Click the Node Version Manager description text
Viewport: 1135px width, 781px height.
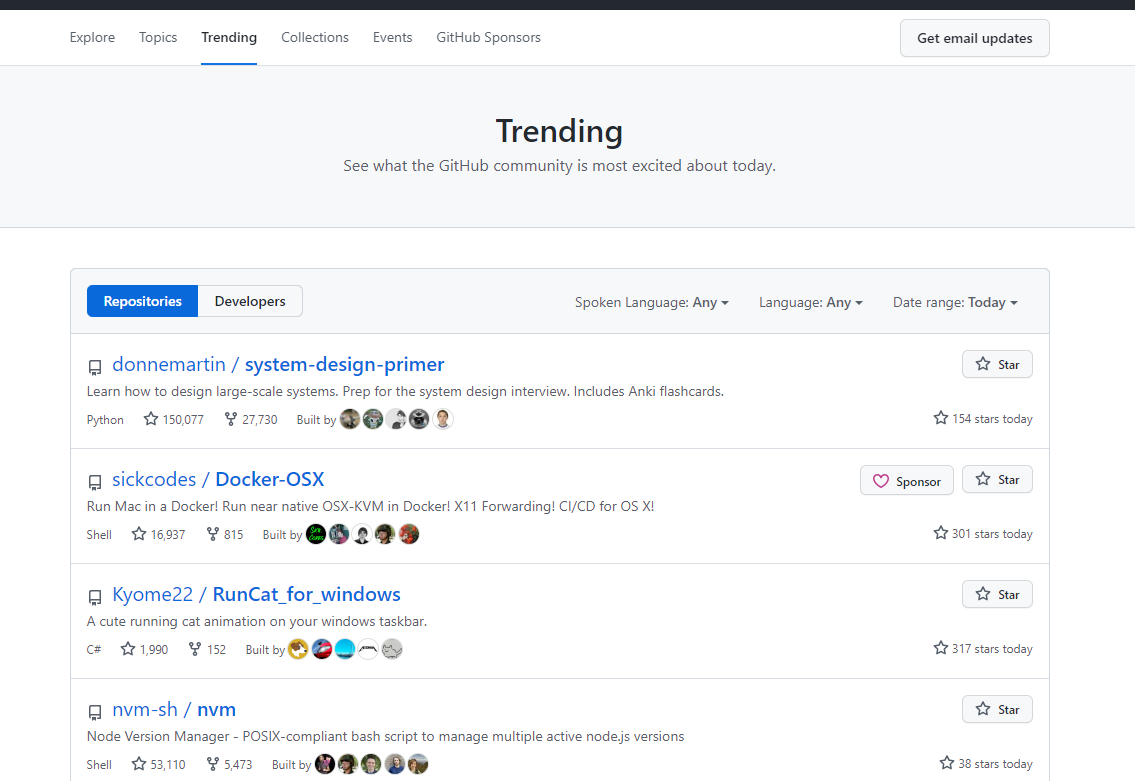385,736
